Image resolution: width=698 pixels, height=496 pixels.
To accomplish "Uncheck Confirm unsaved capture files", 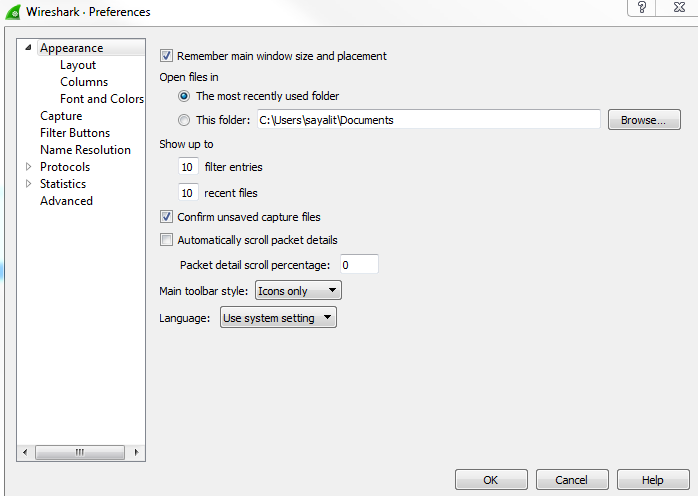I will click(167, 216).
